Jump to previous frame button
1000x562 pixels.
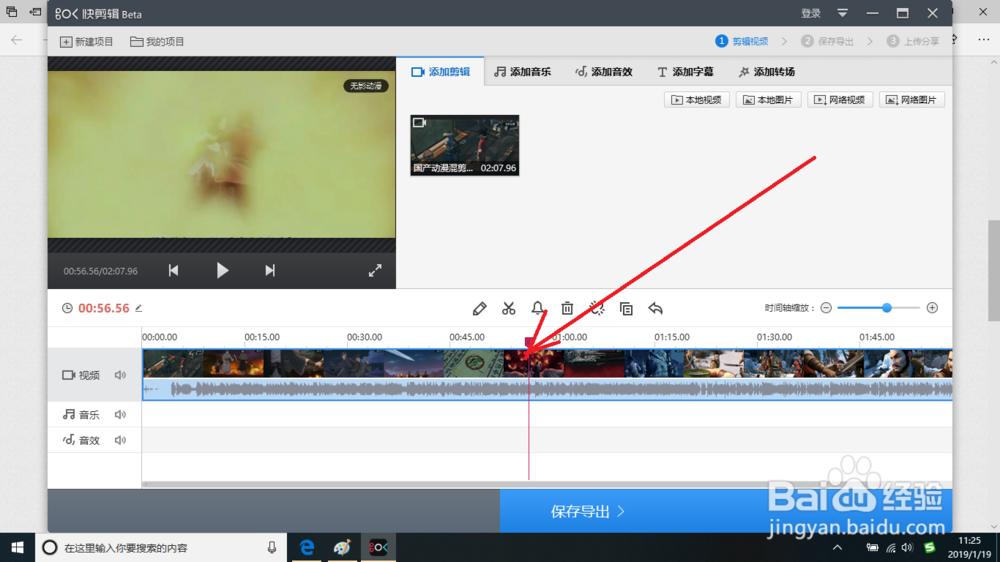click(173, 270)
